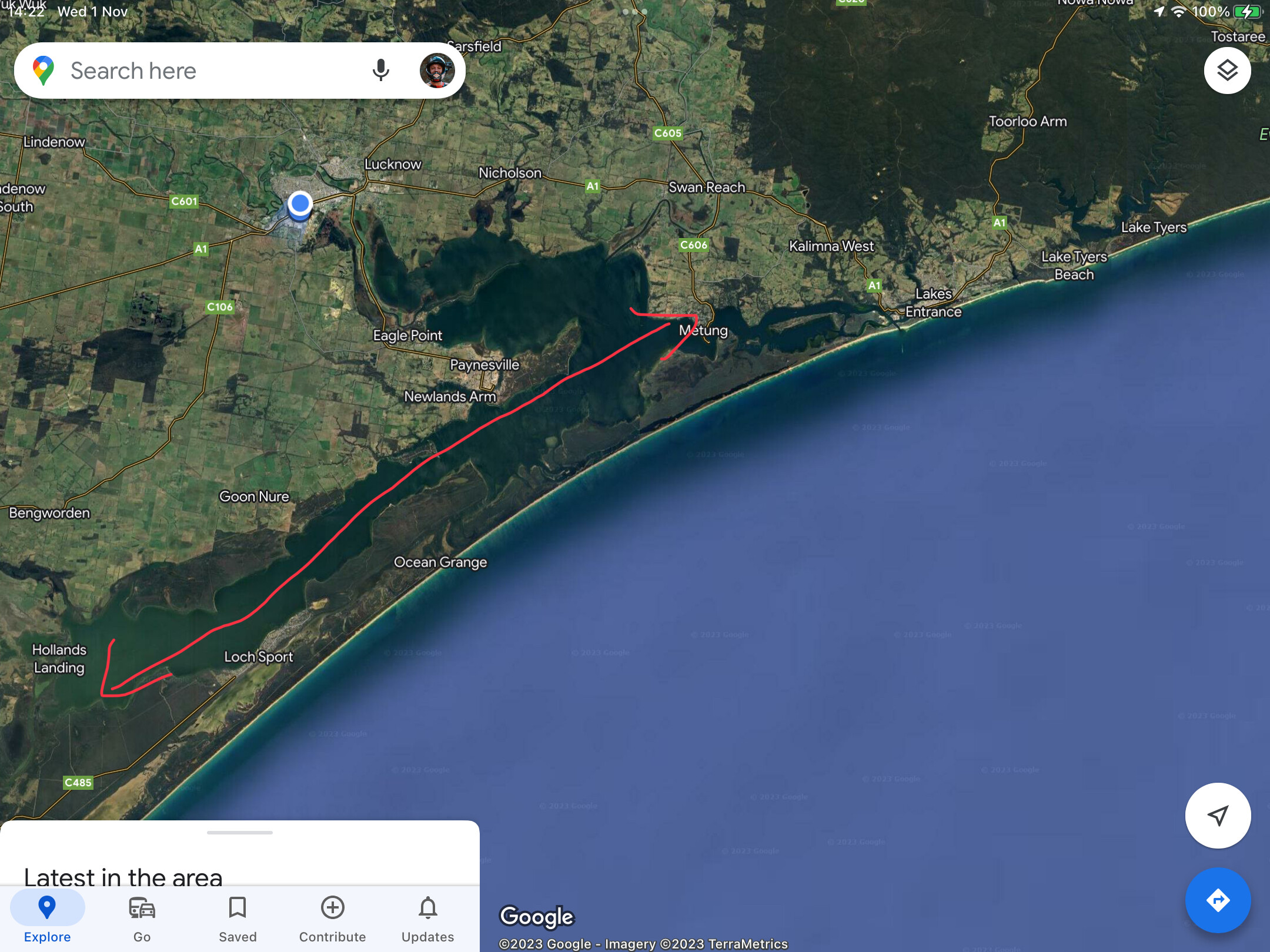The width and height of the screenshot is (1270, 952).
Task: Open the blue directions button
Action: pos(1218,900)
